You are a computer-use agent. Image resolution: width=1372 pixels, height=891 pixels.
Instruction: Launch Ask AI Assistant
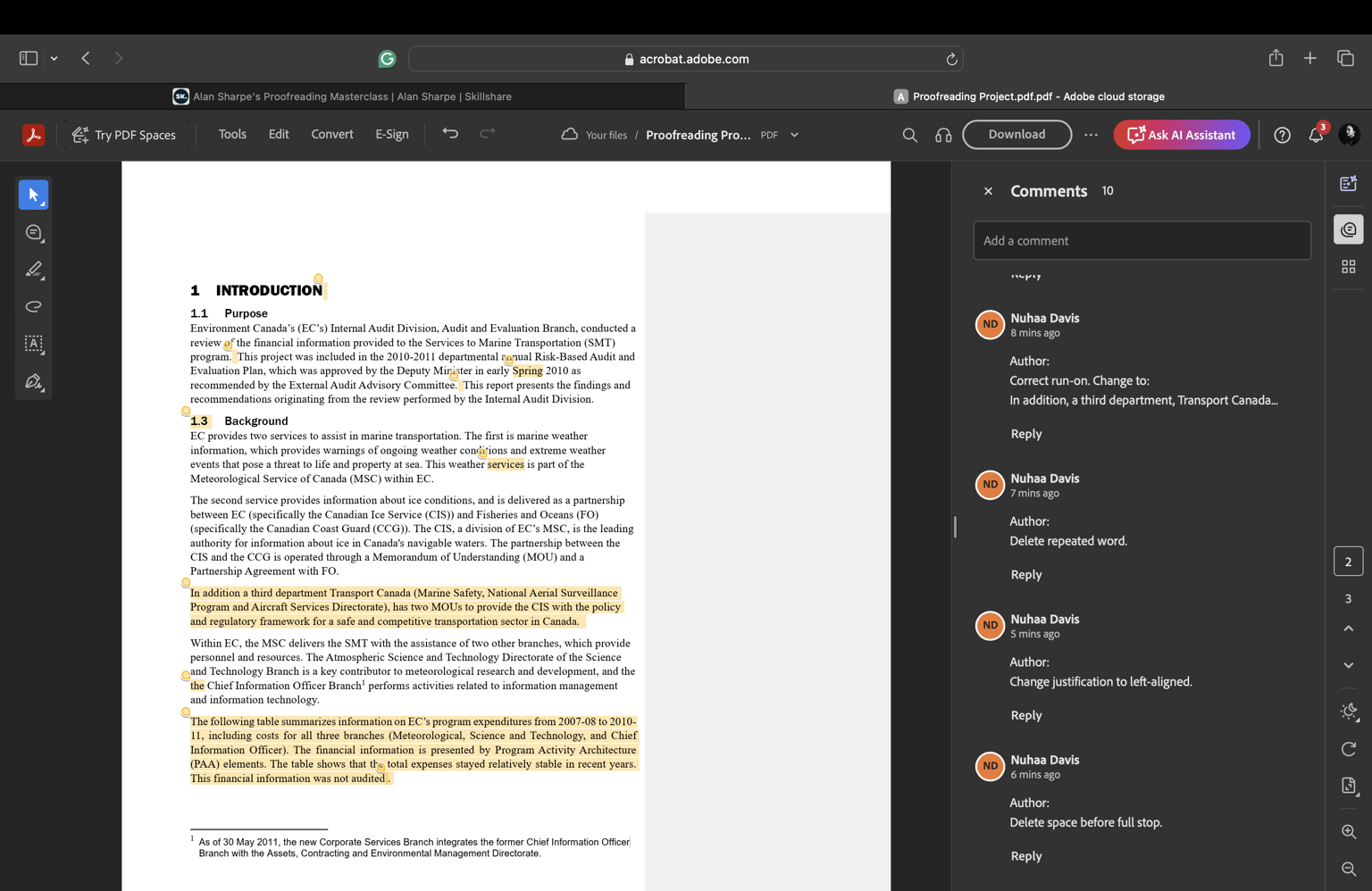(x=1181, y=135)
